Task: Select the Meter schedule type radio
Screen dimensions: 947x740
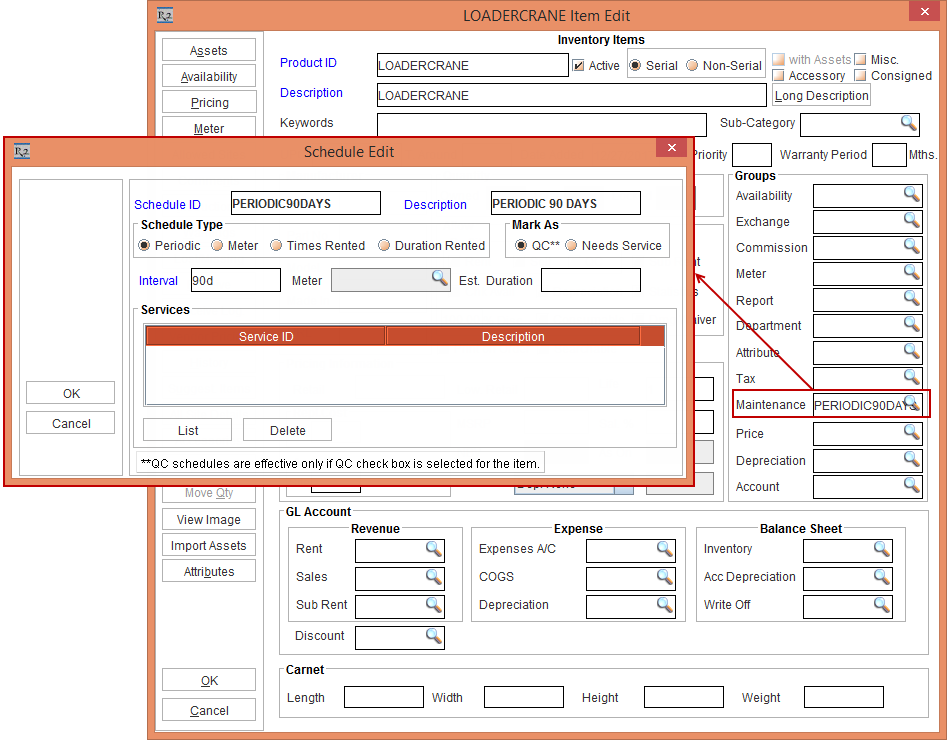Action: click(217, 246)
